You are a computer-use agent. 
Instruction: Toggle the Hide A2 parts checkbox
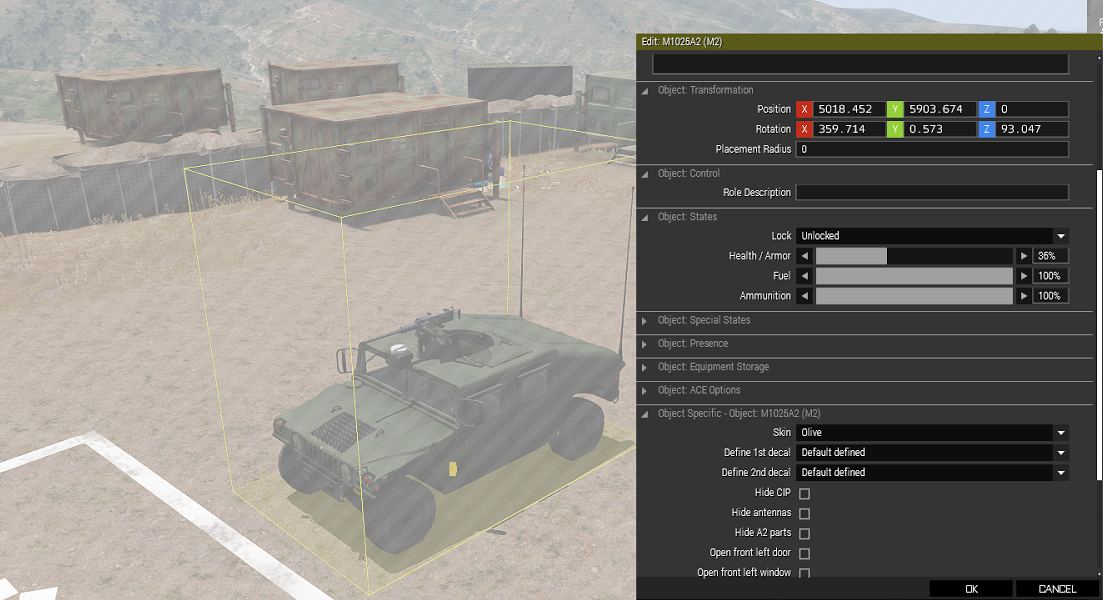coord(805,533)
